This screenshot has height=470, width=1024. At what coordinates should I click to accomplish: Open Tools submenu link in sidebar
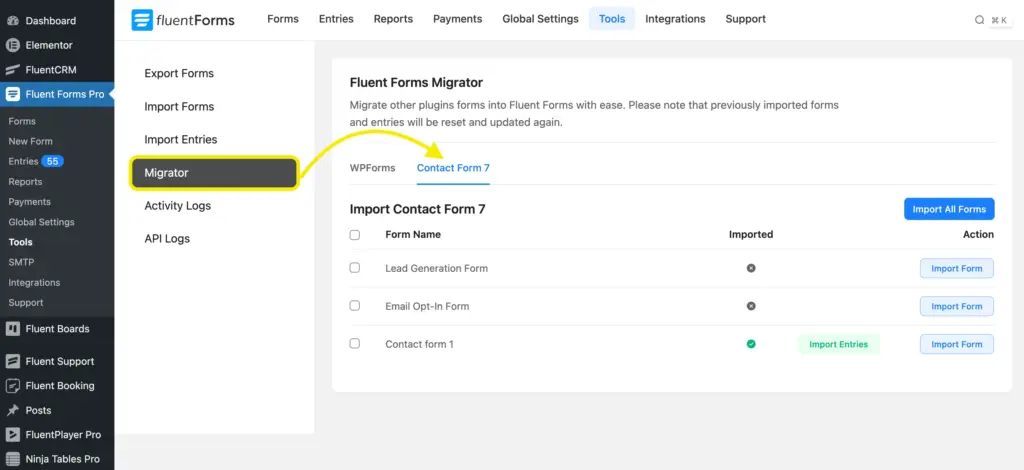[x=20, y=242]
